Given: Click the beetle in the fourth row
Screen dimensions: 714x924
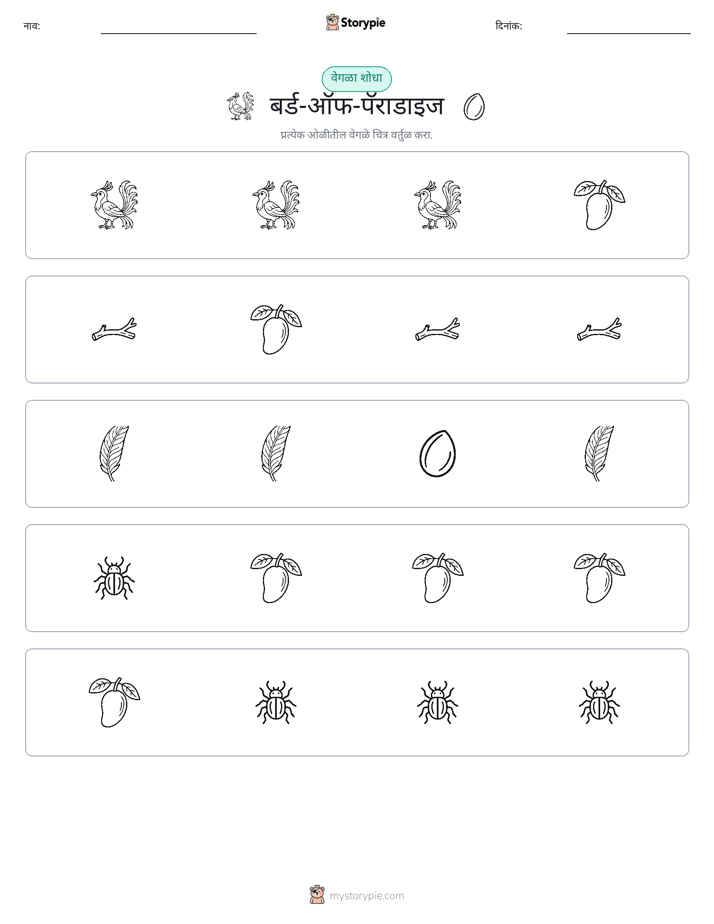Looking at the screenshot, I should point(114,578).
